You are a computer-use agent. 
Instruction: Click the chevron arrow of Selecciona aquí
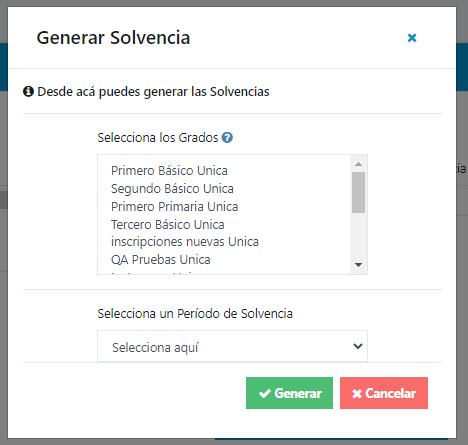[x=358, y=346]
